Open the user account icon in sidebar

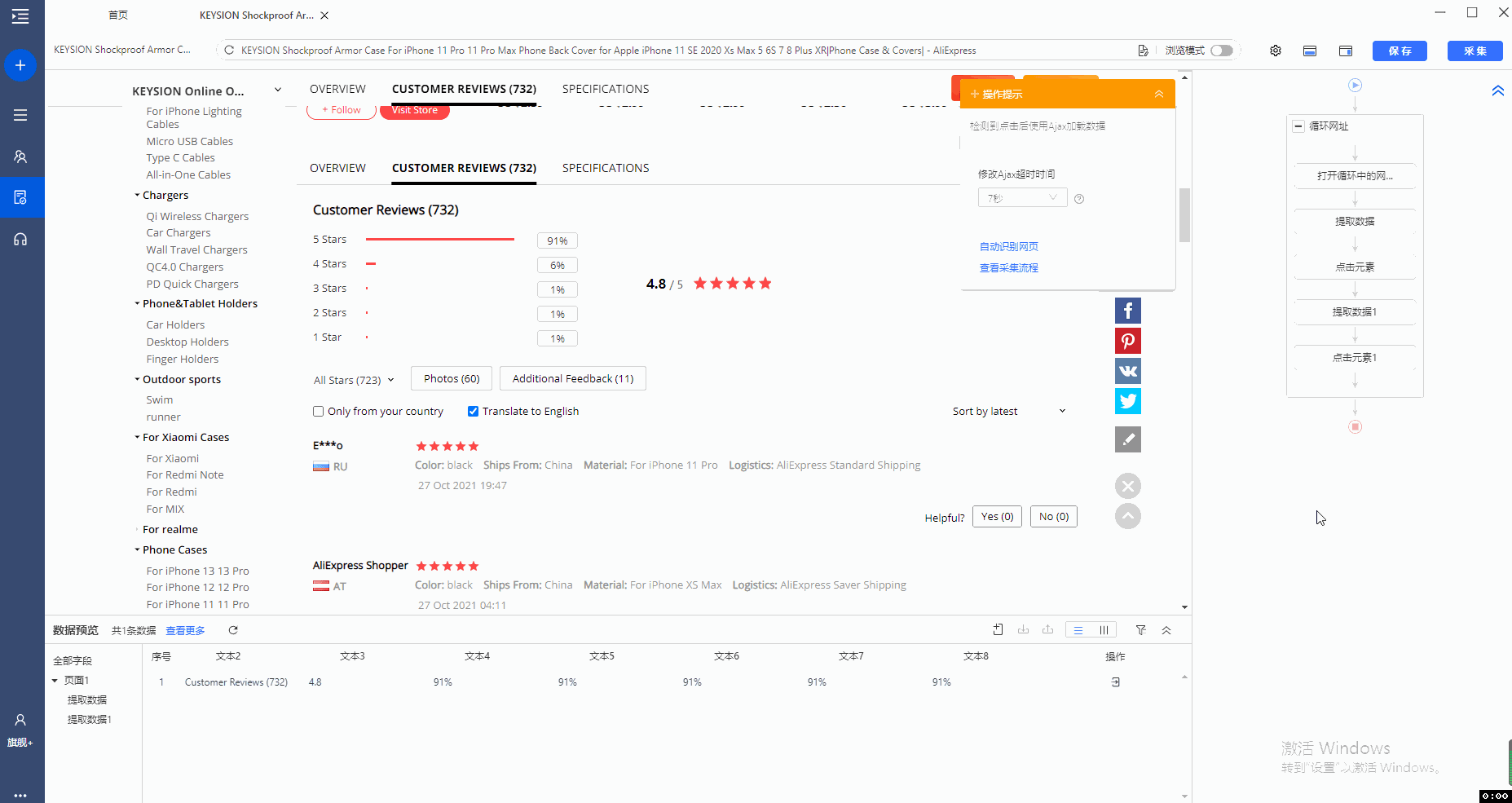pyautogui.click(x=20, y=720)
